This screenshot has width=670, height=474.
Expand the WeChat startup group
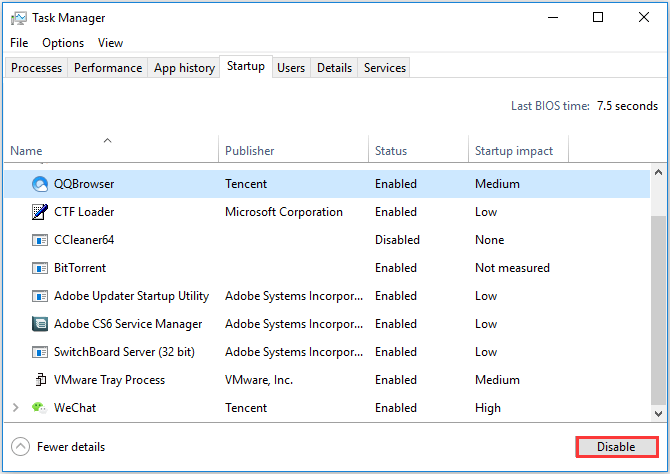pyautogui.click(x=16, y=408)
